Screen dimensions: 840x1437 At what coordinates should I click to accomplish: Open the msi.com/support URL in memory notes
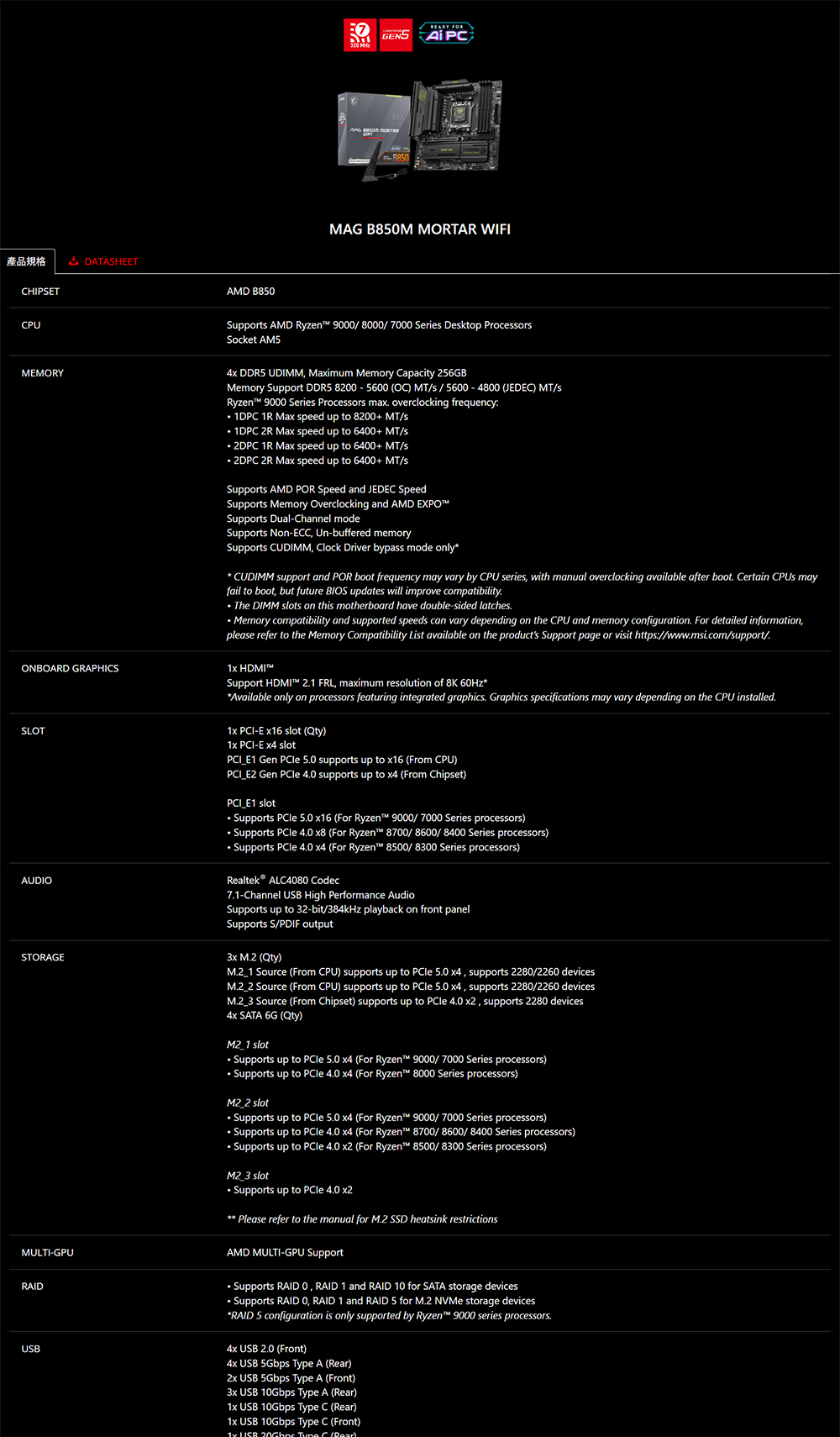click(701, 635)
